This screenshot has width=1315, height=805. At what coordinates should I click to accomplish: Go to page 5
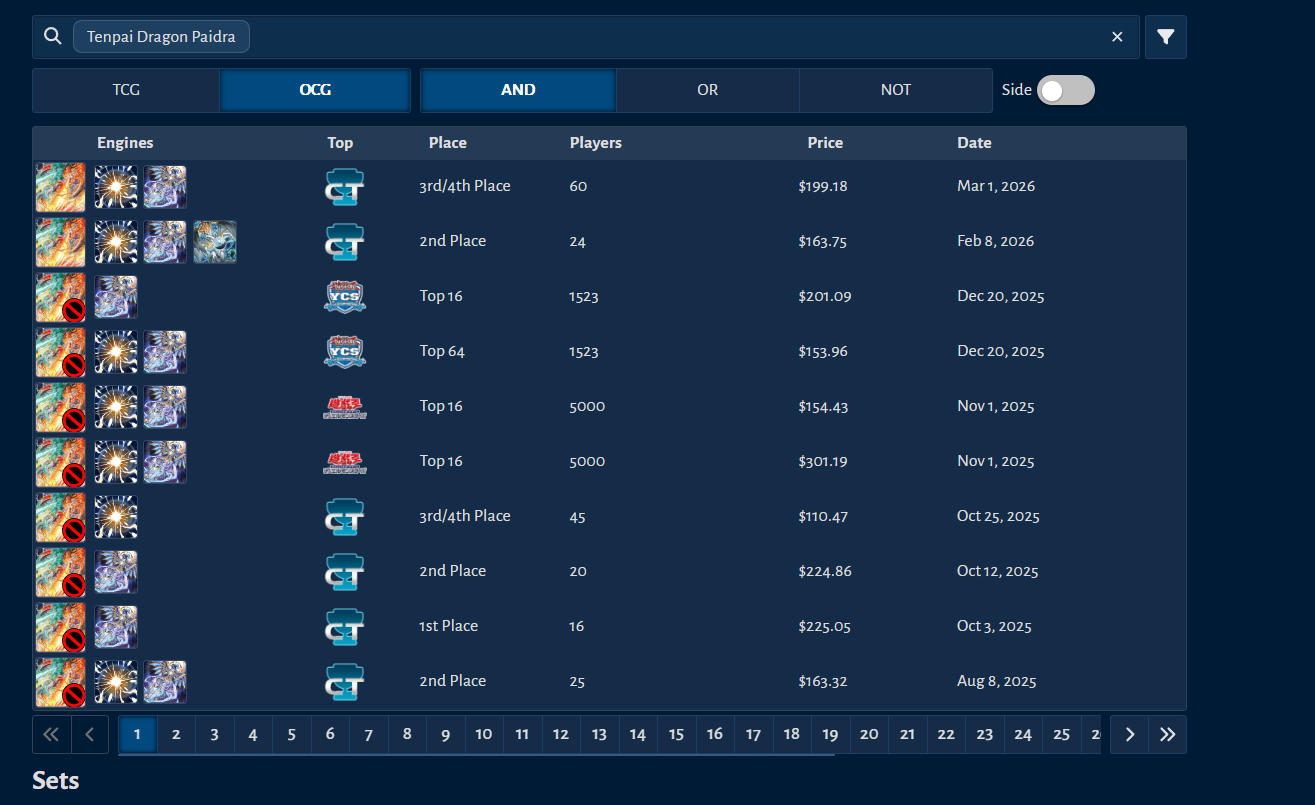(291, 735)
